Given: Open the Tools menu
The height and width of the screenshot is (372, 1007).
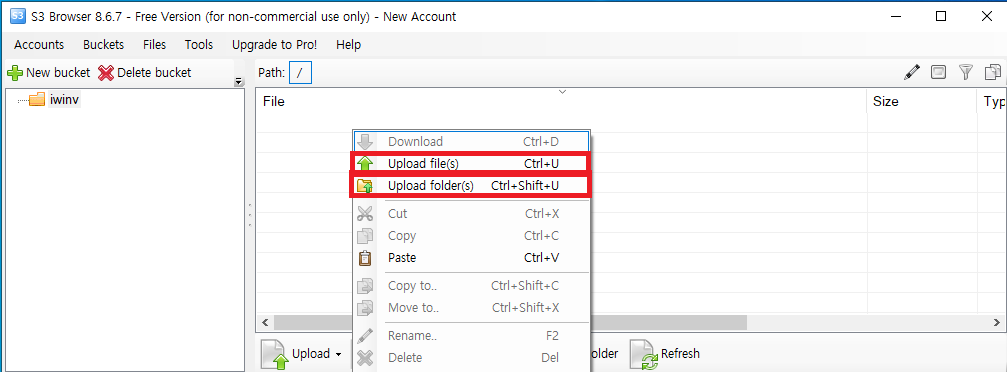Looking at the screenshot, I should coord(199,45).
